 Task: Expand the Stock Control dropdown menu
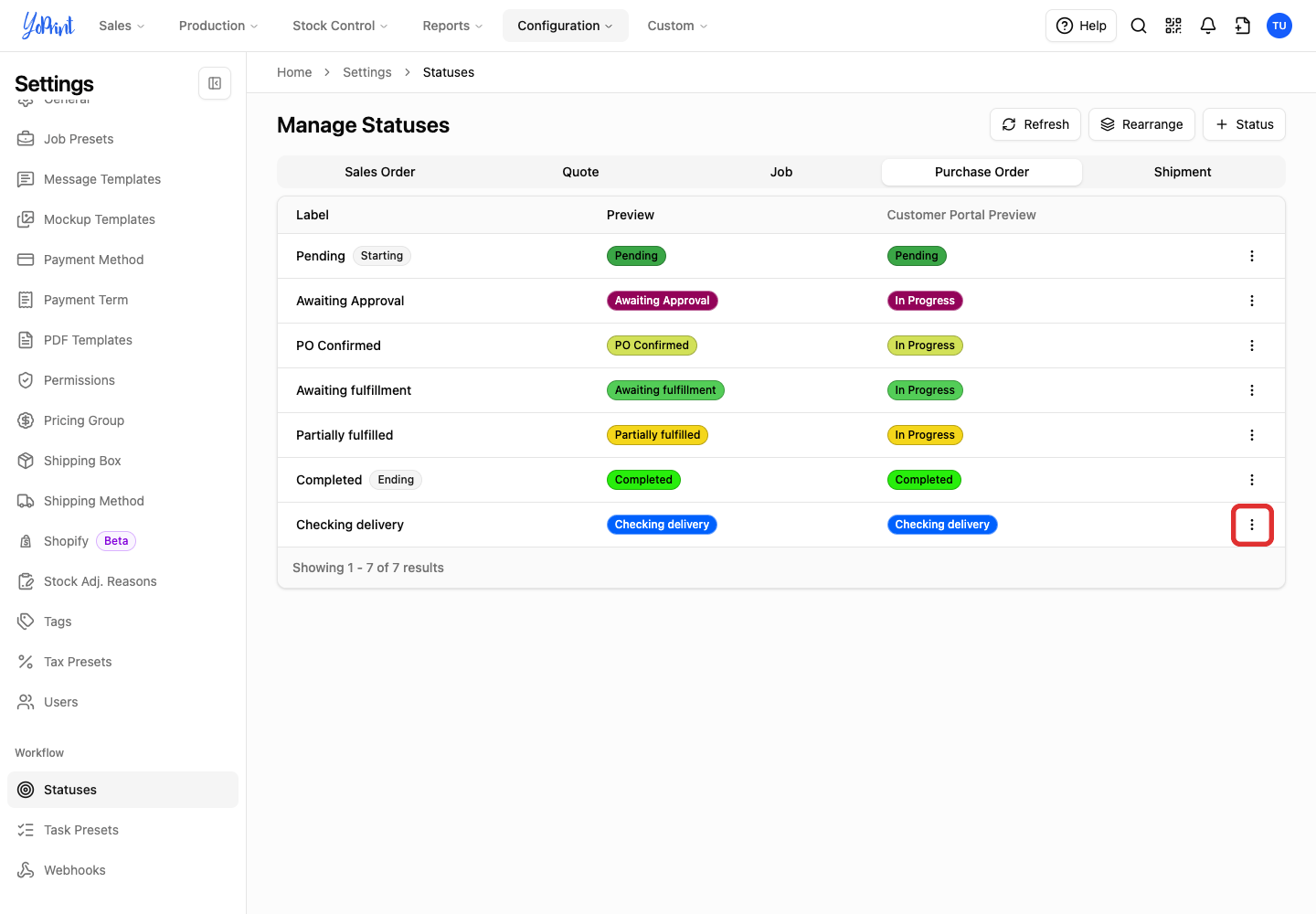pos(340,26)
